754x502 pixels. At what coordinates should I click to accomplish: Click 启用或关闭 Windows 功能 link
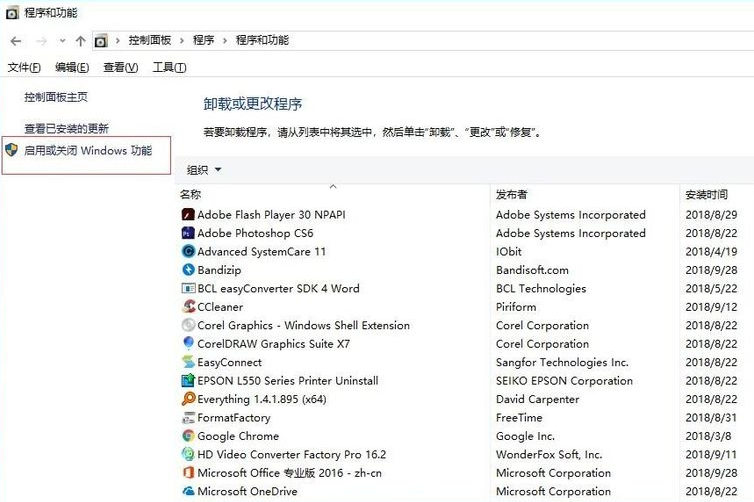[88, 151]
